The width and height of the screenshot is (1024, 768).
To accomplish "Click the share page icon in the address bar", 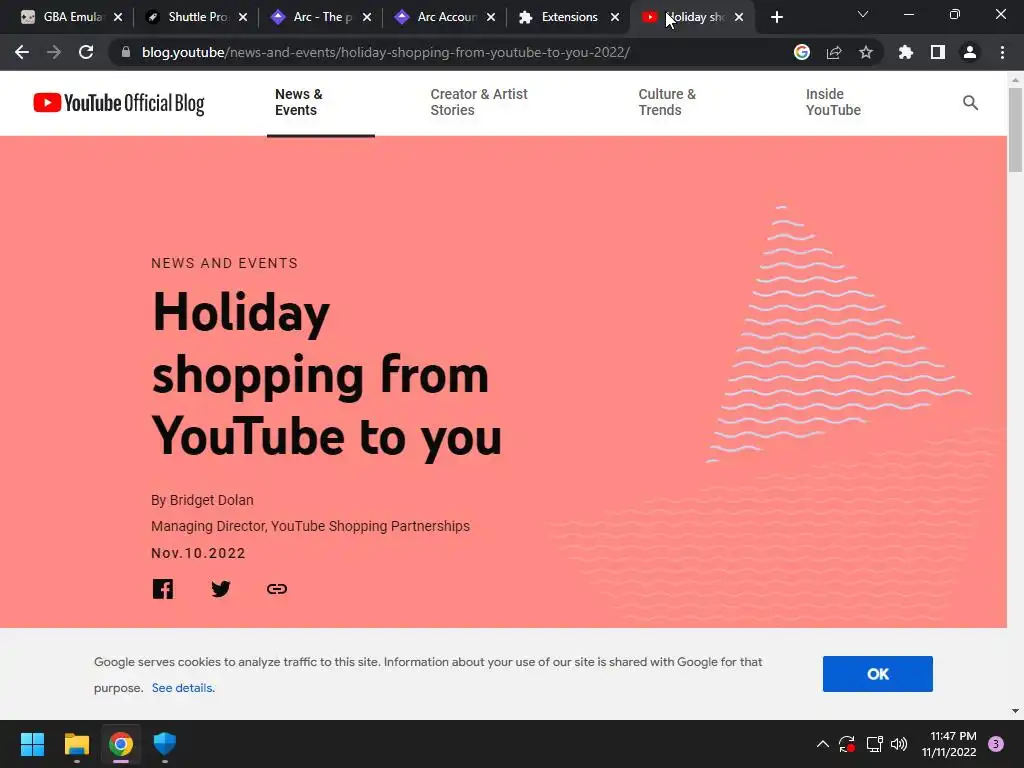I will tap(834, 52).
